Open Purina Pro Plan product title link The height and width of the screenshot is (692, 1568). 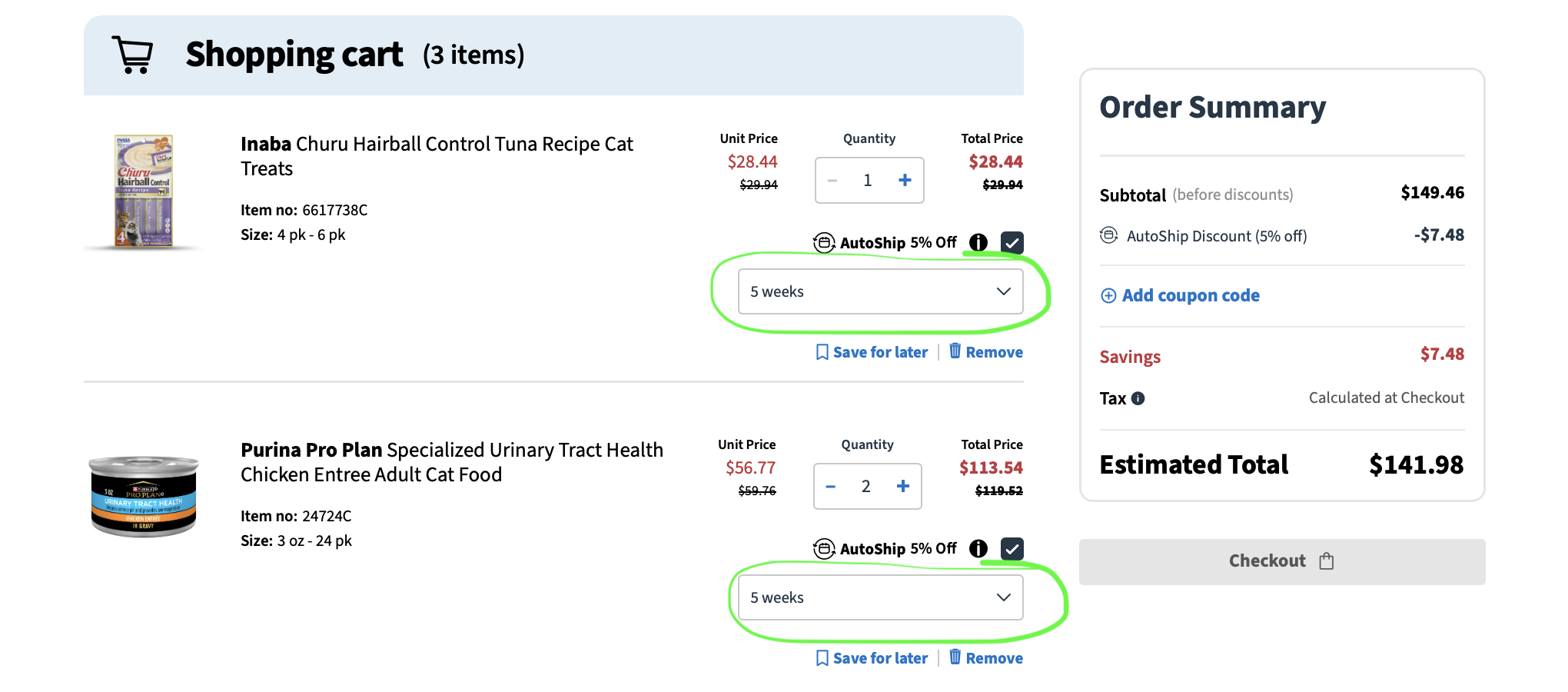pyautogui.click(x=452, y=462)
